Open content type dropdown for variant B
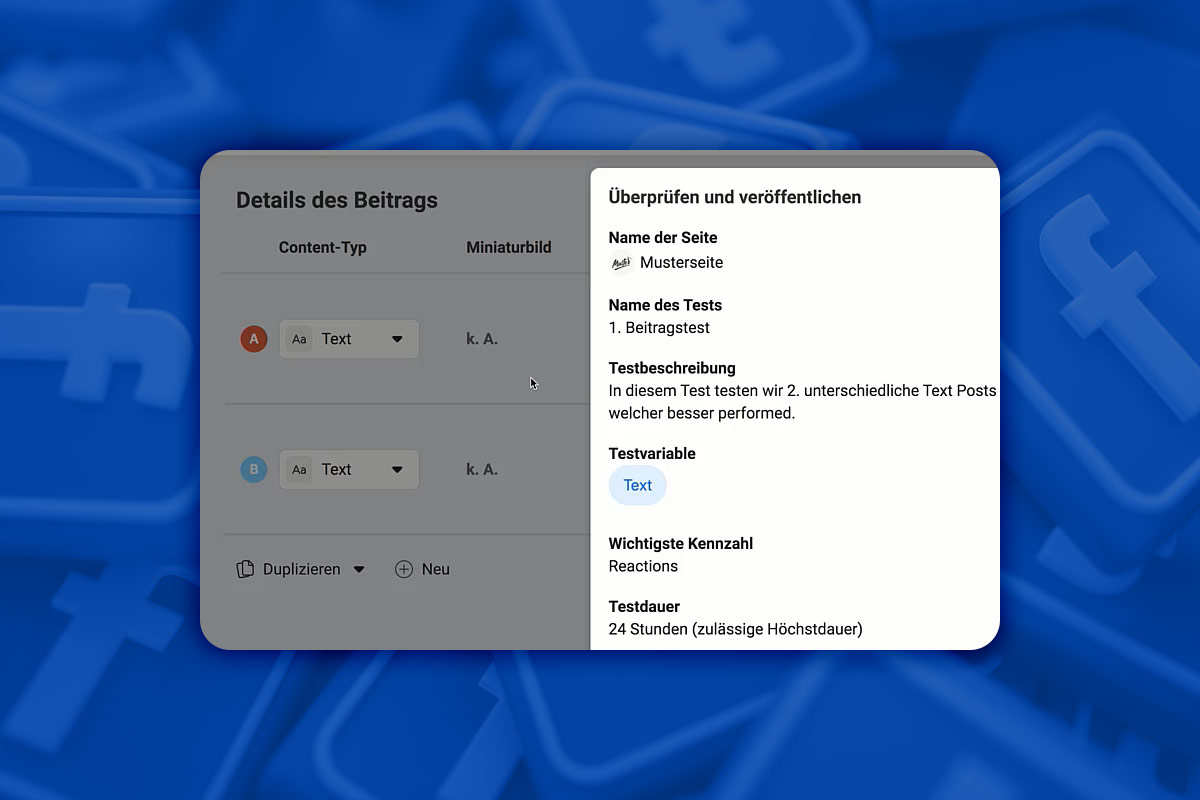 click(349, 469)
